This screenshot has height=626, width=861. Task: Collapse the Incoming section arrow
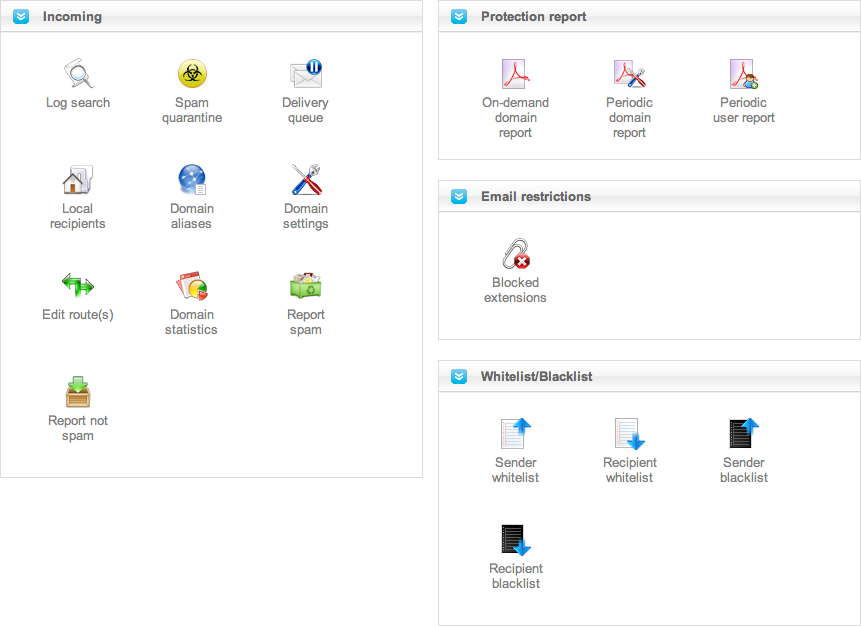[21, 16]
